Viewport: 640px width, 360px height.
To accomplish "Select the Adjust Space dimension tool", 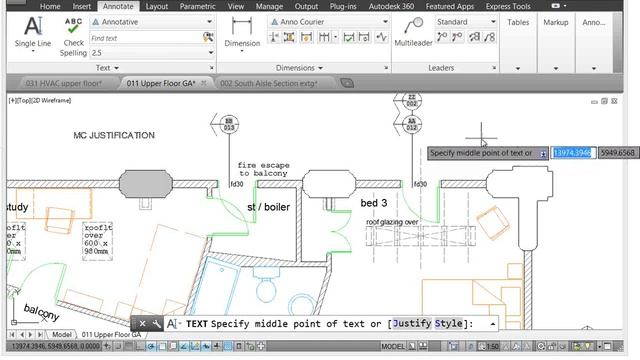I will (x=289, y=38).
